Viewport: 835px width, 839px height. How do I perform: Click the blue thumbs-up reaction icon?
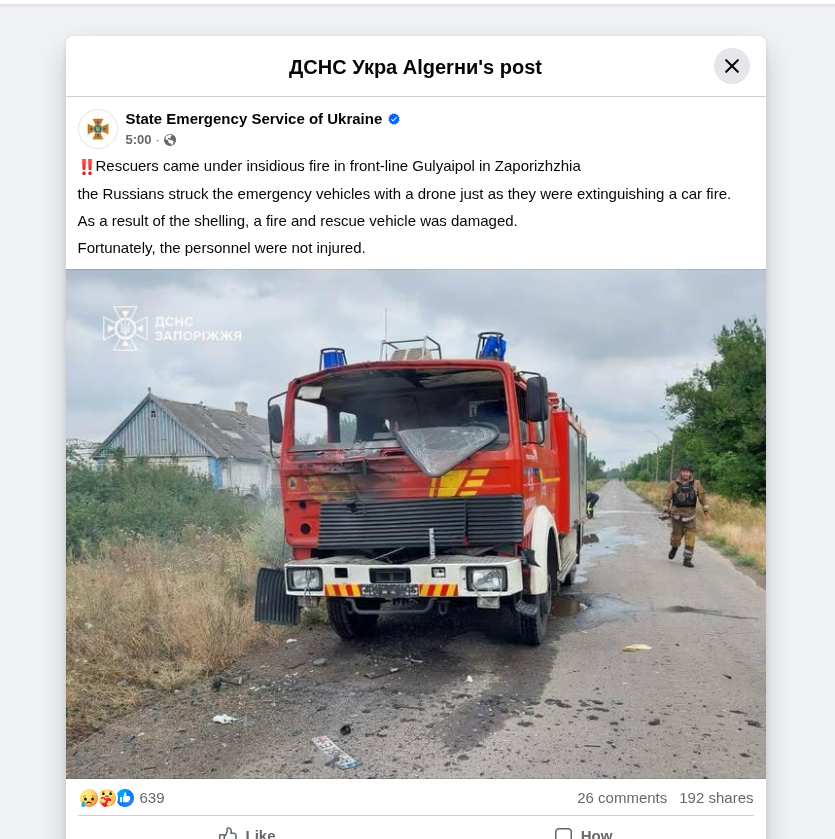125,798
